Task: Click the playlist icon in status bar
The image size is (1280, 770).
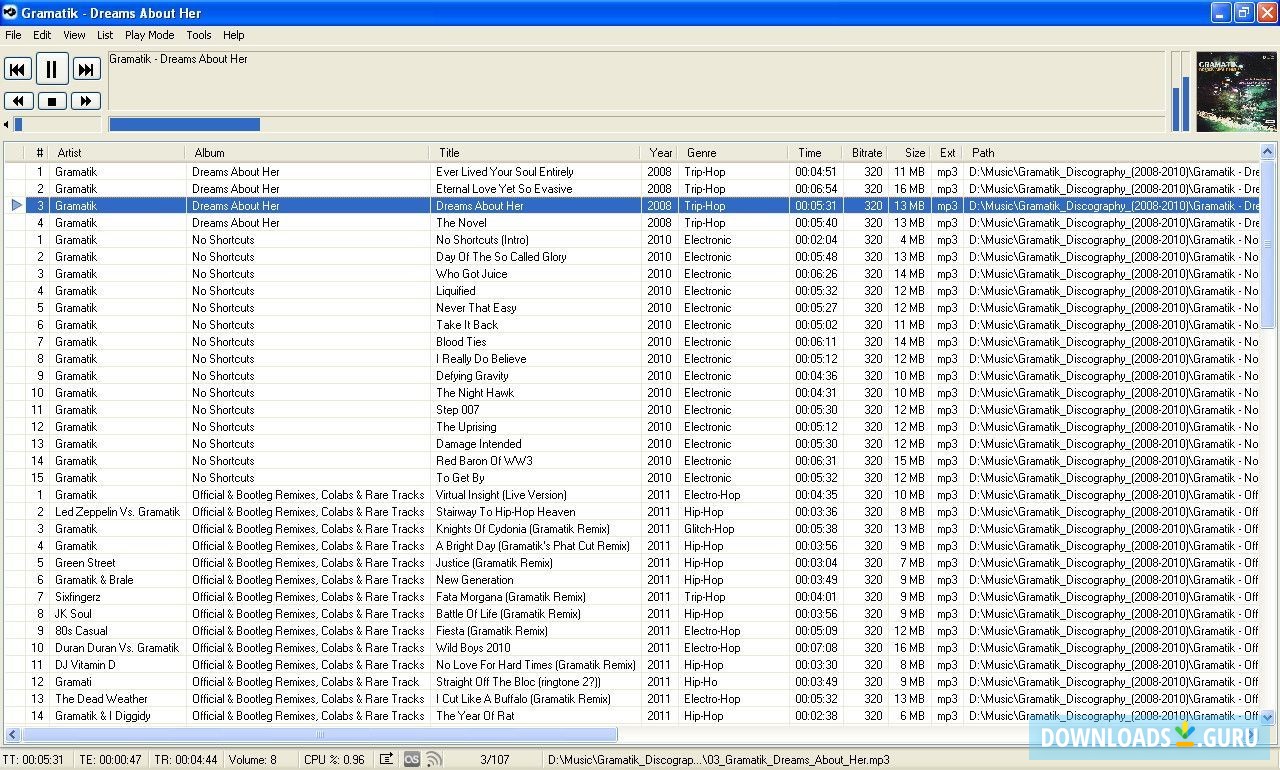Action: click(387, 759)
